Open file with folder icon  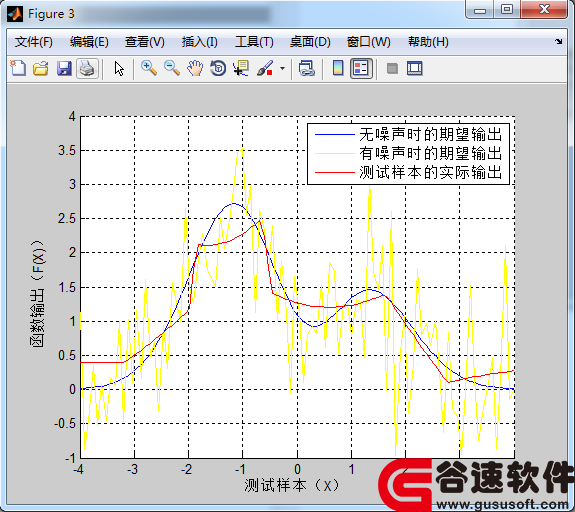[41, 69]
